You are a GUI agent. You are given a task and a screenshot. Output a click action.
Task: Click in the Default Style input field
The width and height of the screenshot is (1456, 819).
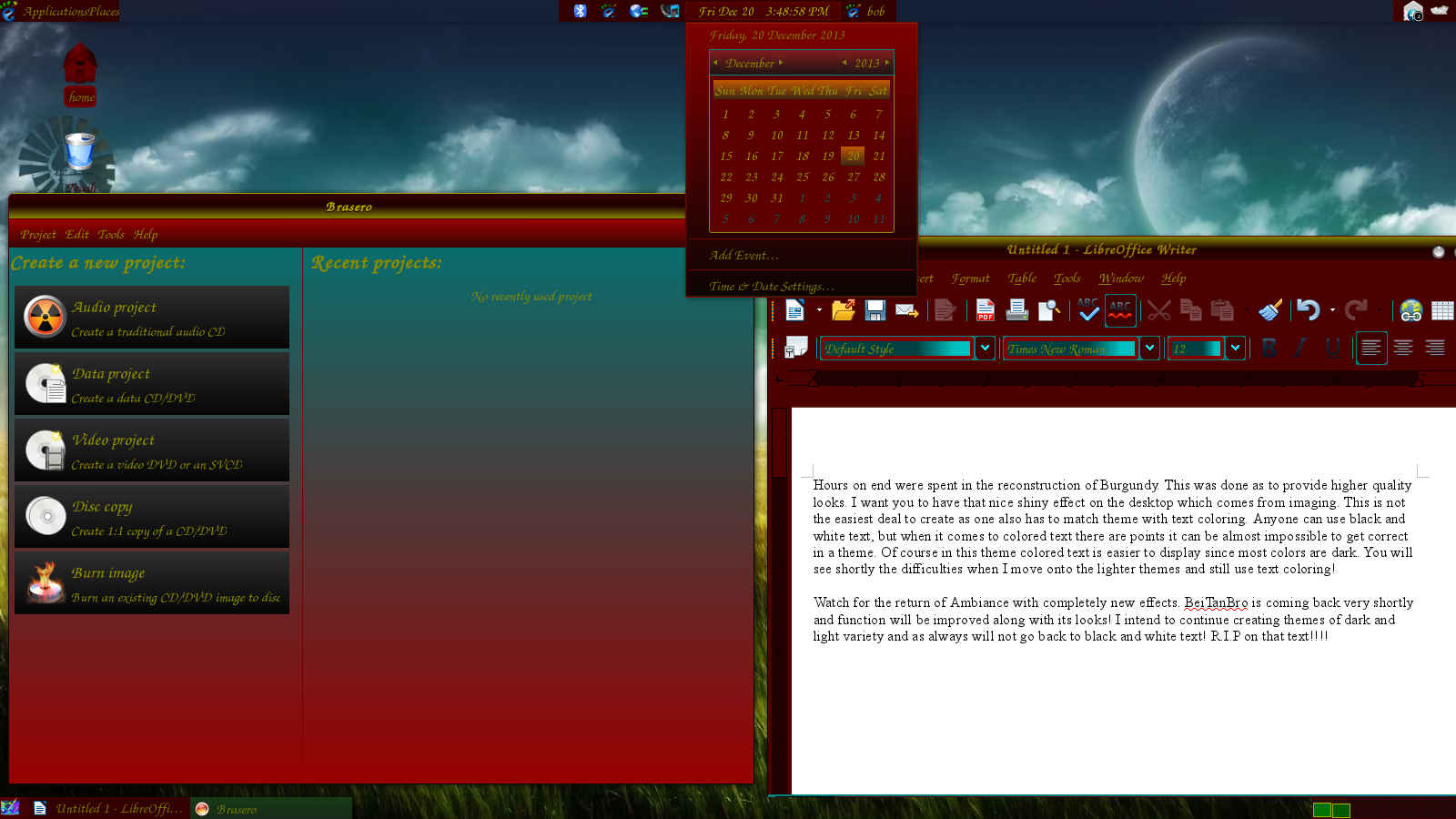(896, 349)
